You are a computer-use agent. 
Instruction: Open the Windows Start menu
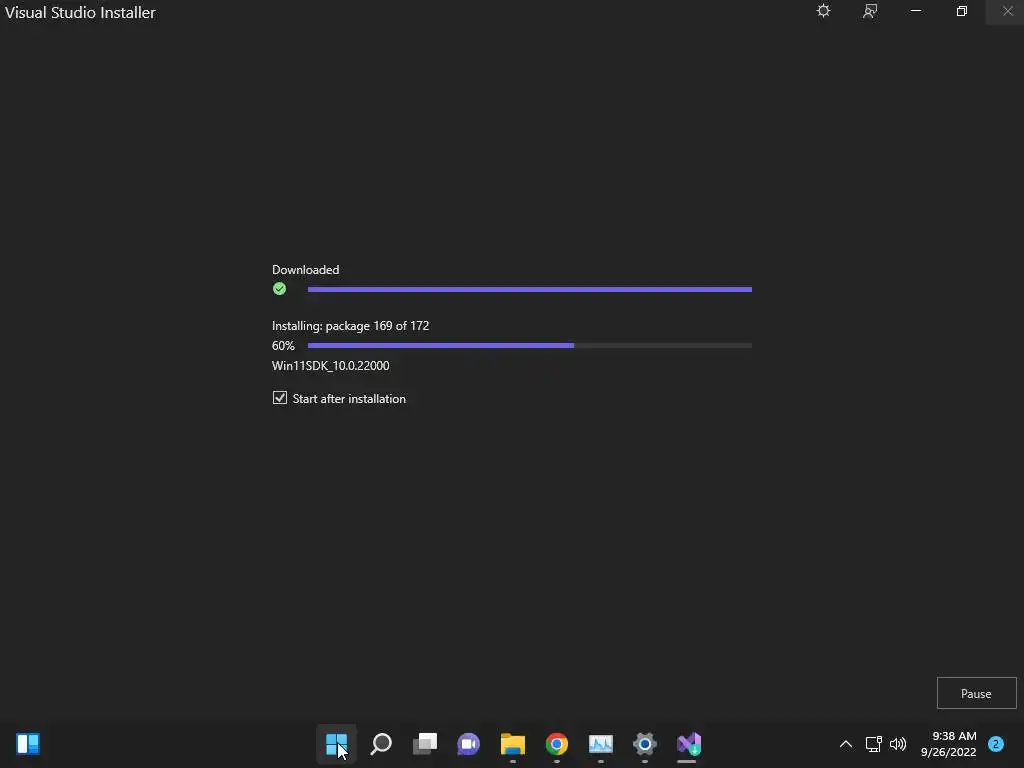click(x=336, y=744)
